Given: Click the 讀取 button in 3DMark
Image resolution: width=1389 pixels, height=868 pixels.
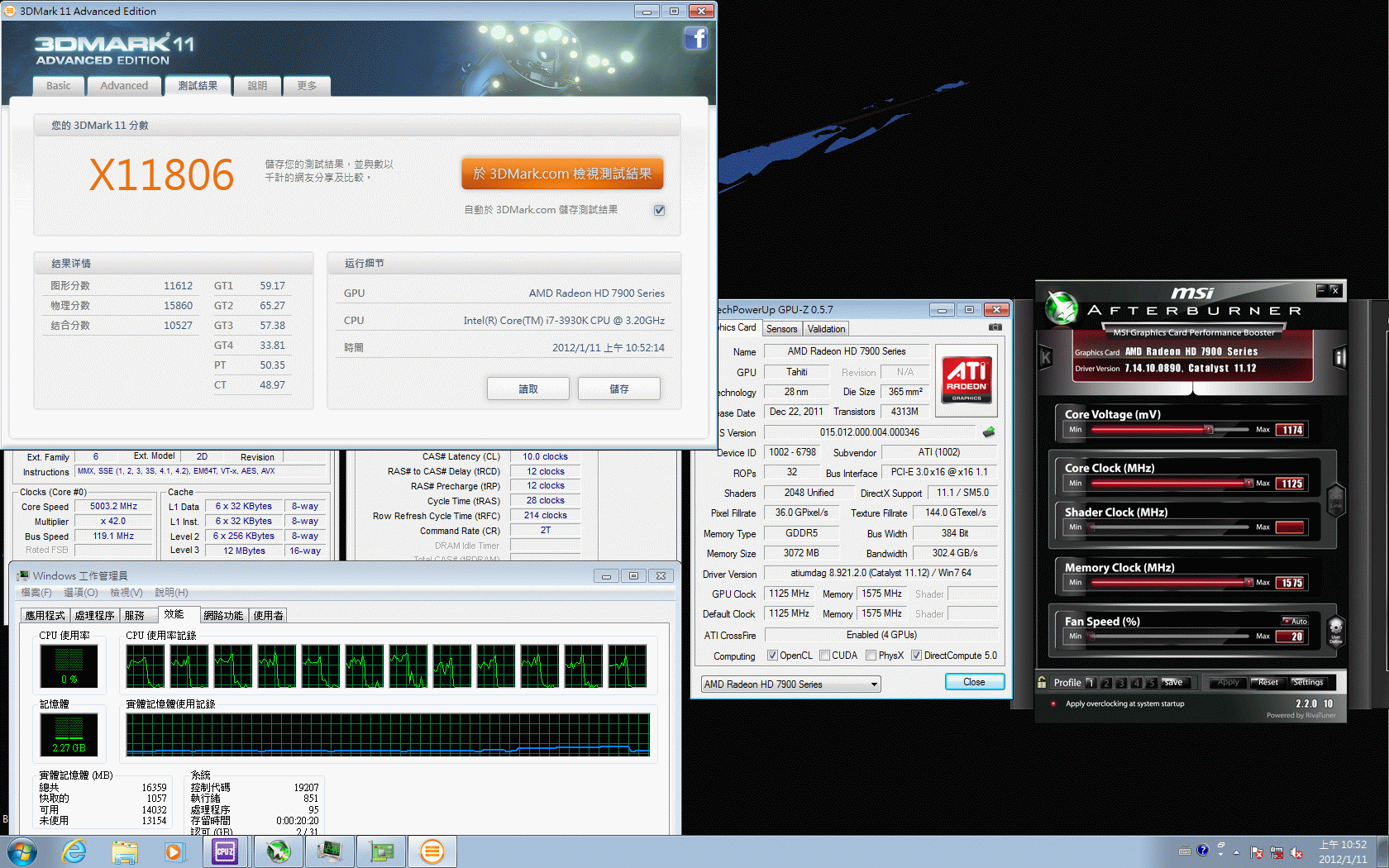Looking at the screenshot, I should (527, 389).
